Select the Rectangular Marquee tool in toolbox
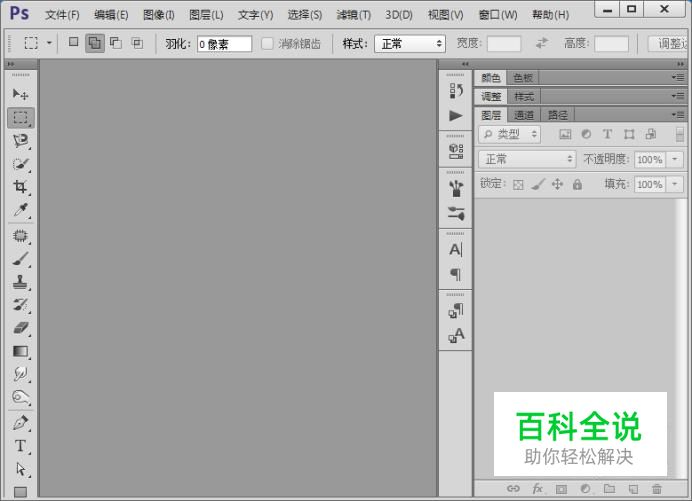This screenshot has height=501, width=692. point(20,118)
